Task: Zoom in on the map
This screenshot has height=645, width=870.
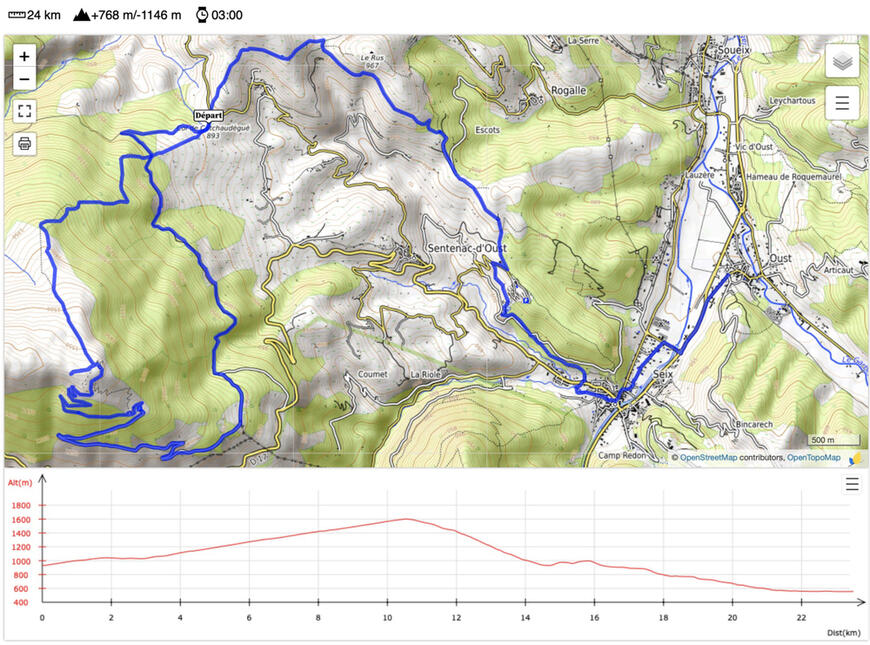Action: click(x=24, y=57)
